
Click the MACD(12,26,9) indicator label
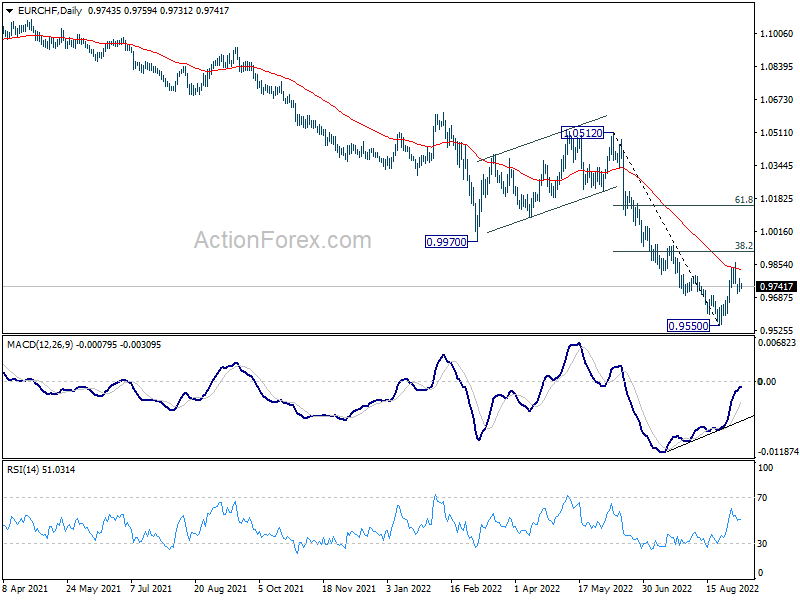(x=40, y=345)
